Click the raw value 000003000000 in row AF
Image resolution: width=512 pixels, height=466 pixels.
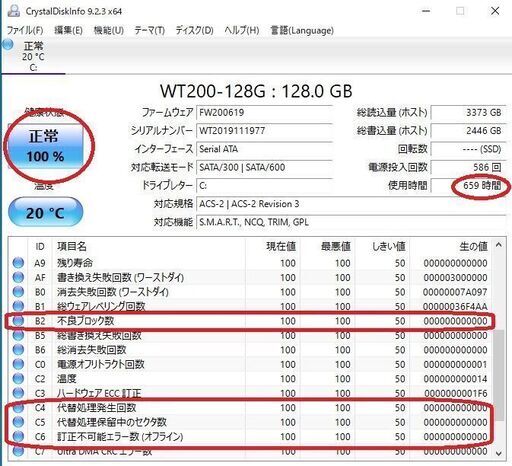(x=455, y=277)
